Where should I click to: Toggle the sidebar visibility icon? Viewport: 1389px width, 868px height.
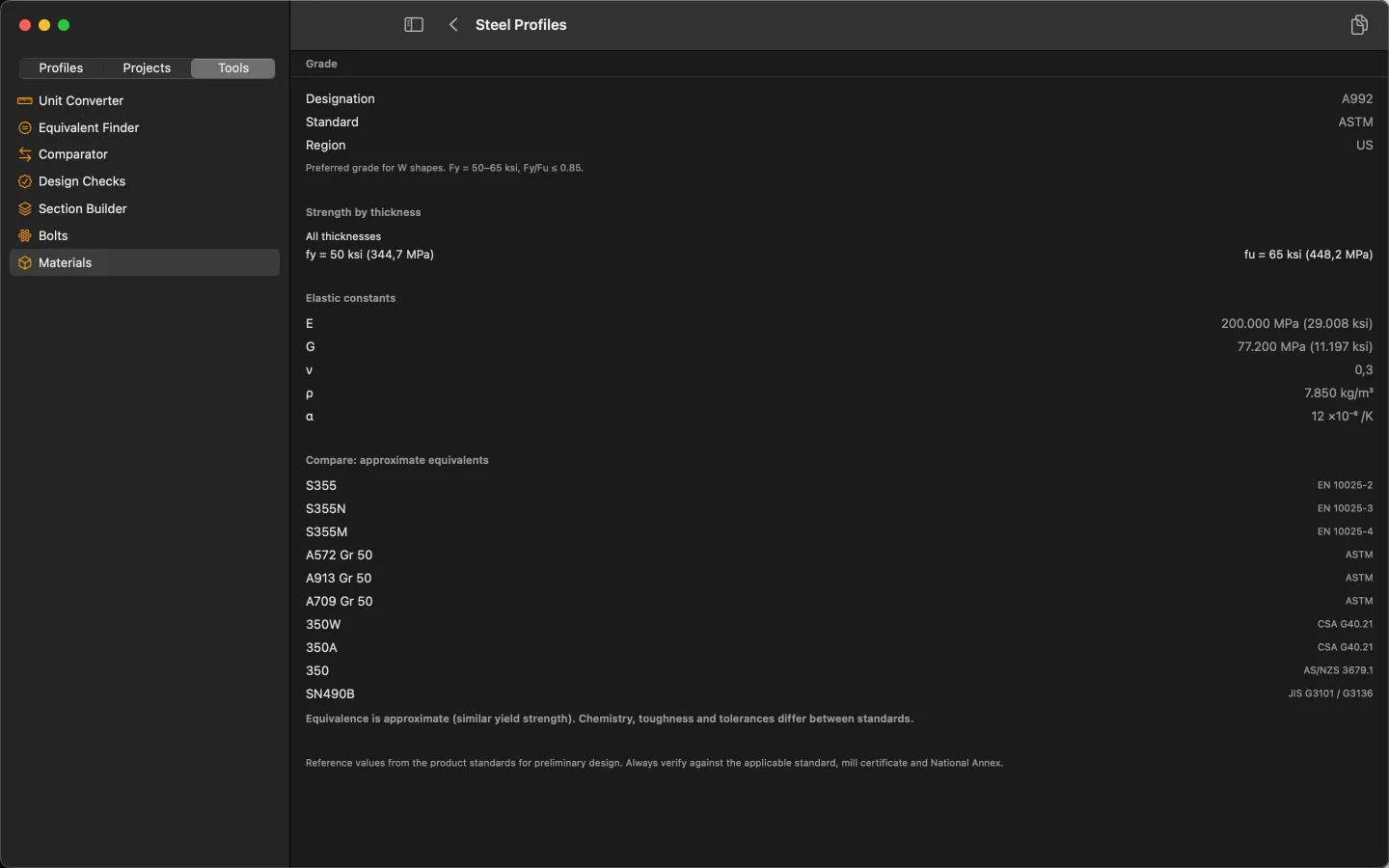coord(414,25)
